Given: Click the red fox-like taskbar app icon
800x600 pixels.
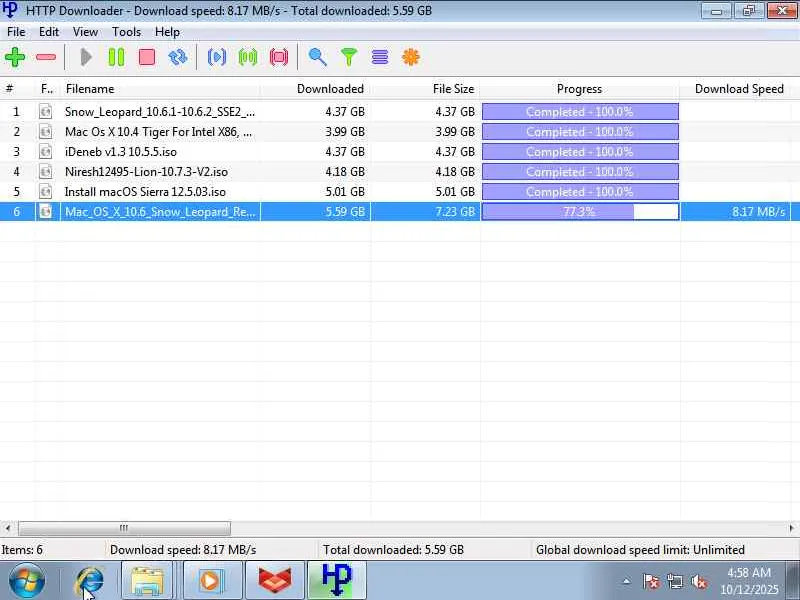Looking at the screenshot, I should point(275,581).
